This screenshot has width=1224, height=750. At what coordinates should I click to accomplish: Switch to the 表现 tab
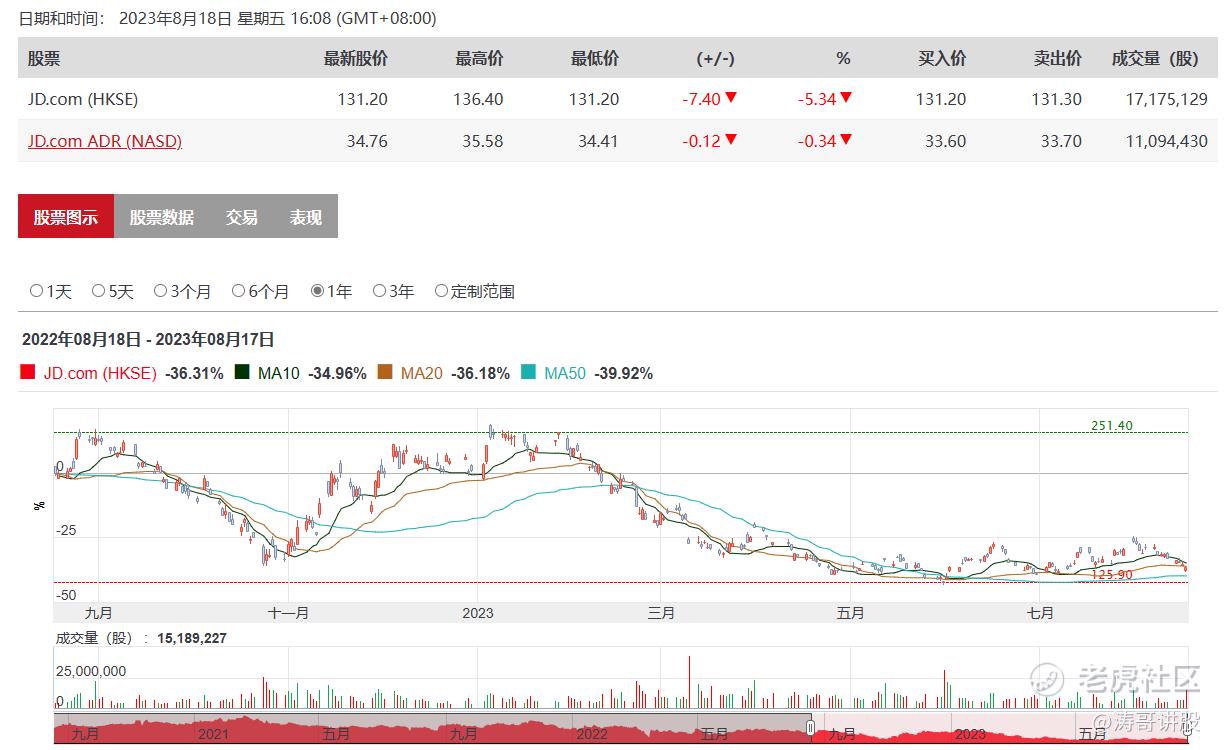(x=306, y=216)
